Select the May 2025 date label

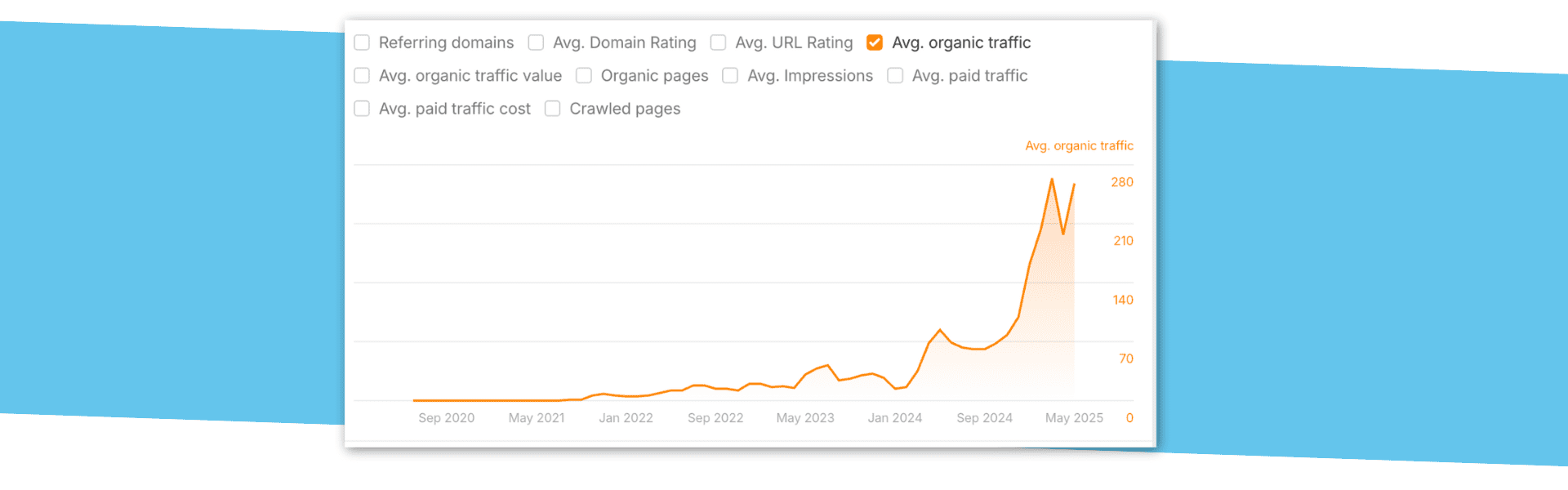click(1074, 417)
